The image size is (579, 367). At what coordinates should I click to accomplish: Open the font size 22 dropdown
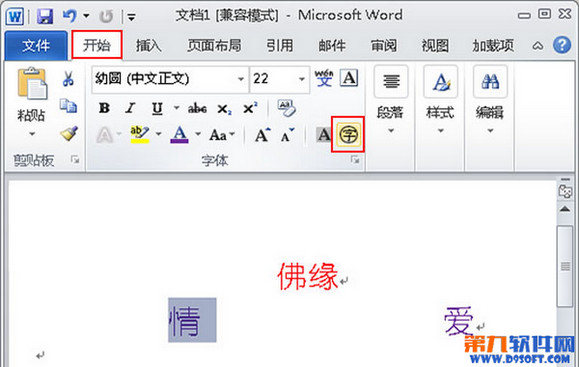coord(302,79)
